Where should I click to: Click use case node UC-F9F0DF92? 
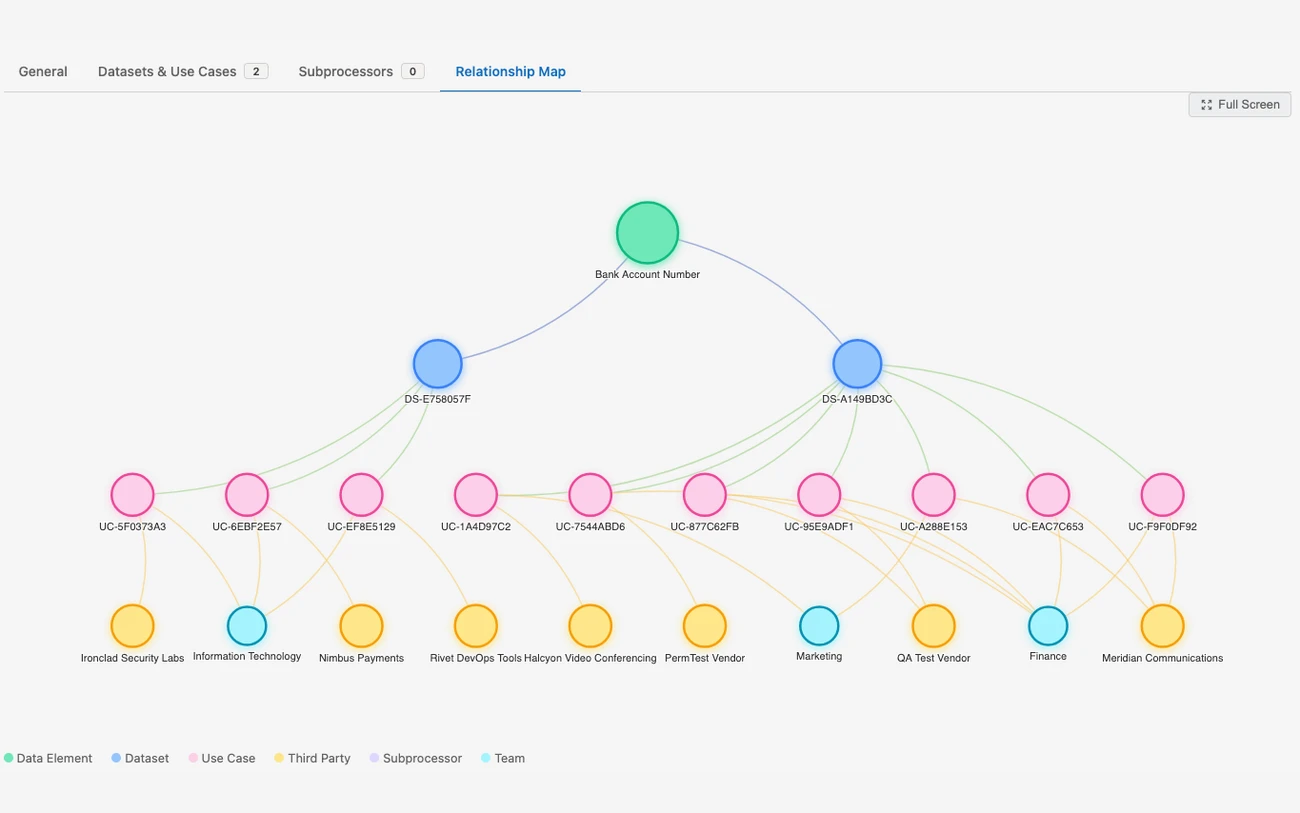point(1162,495)
